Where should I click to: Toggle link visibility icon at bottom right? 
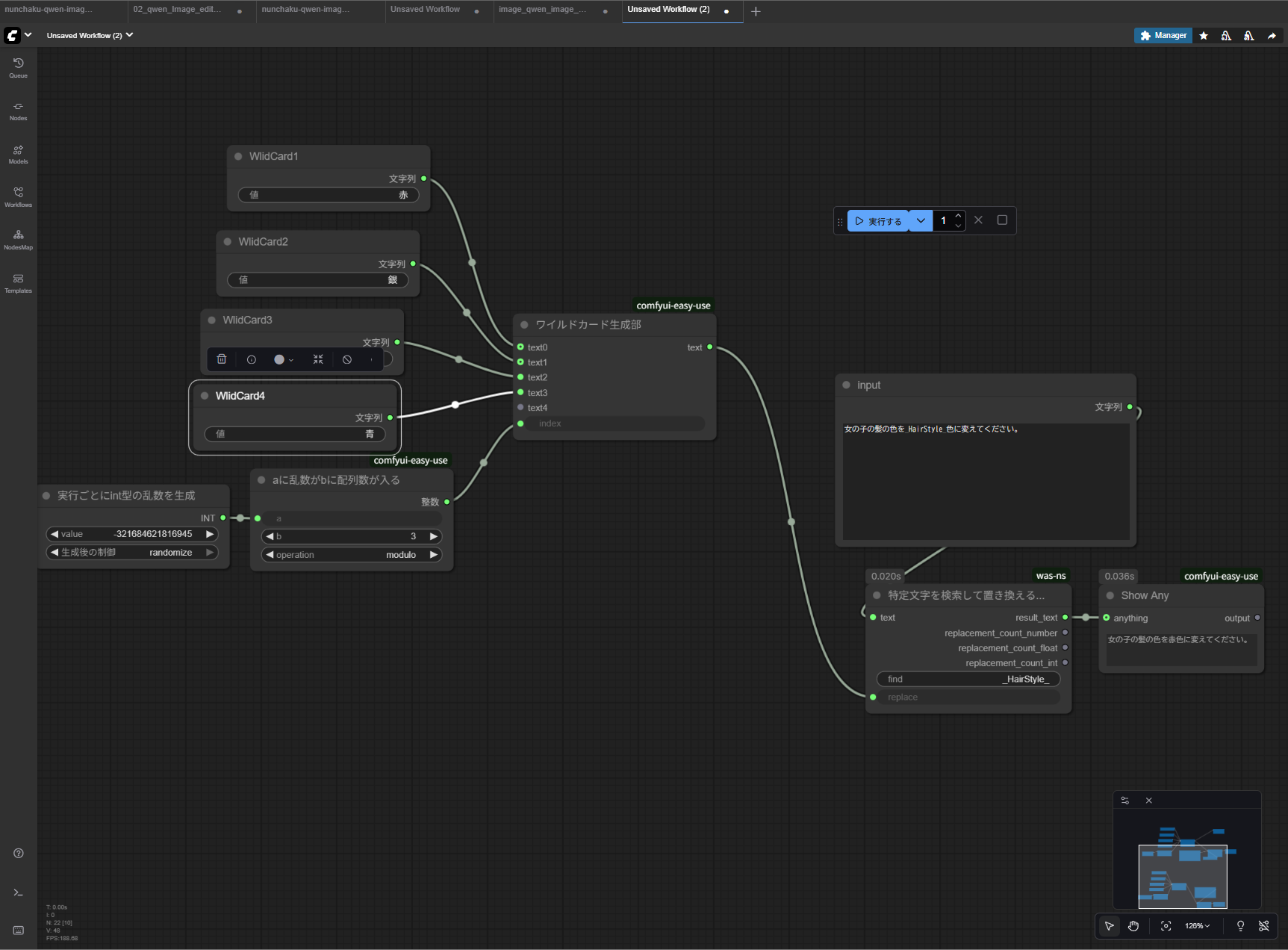[1264, 926]
